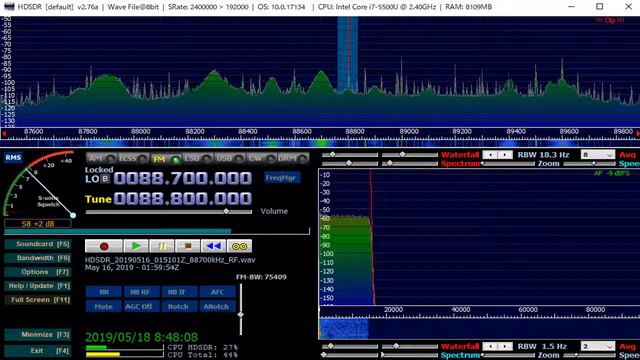The height and width of the screenshot is (360, 640).
Task: Select DRM demodulation mode
Action: [293, 158]
